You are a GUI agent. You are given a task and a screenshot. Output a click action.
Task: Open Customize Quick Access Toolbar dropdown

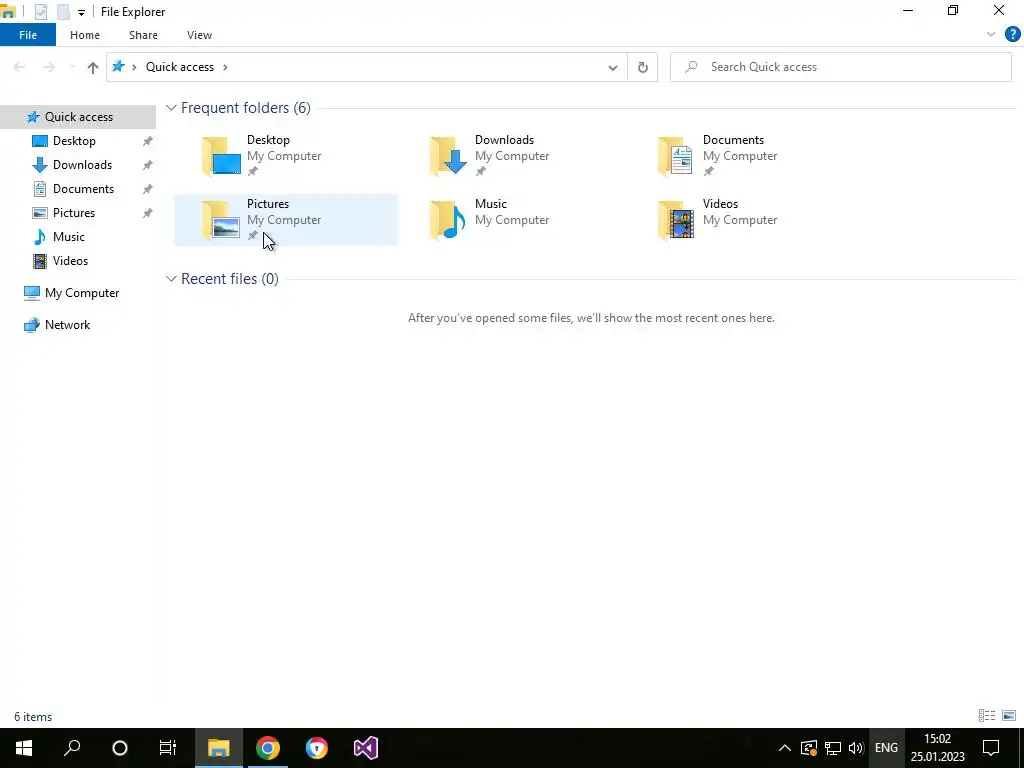pyautogui.click(x=81, y=12)
